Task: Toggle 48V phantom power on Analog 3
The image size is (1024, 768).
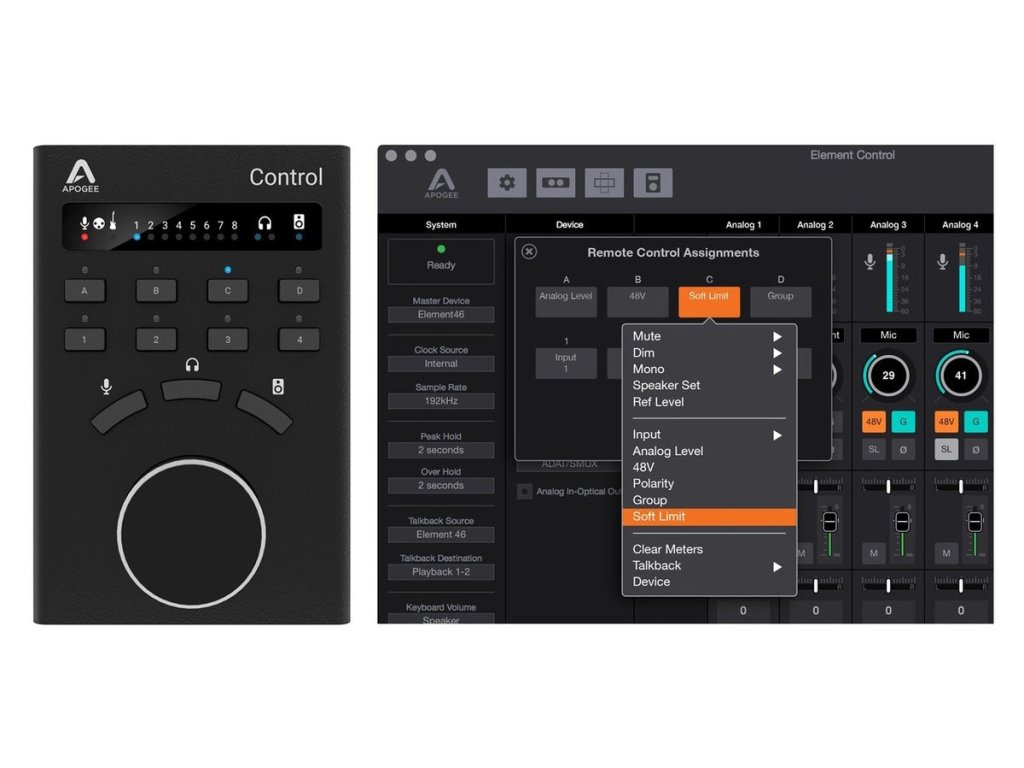Action: point(873,422)
